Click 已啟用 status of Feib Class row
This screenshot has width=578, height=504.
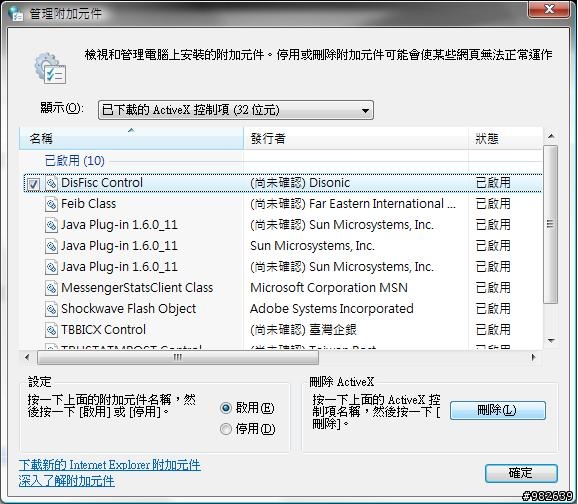(x=493, y=204)
